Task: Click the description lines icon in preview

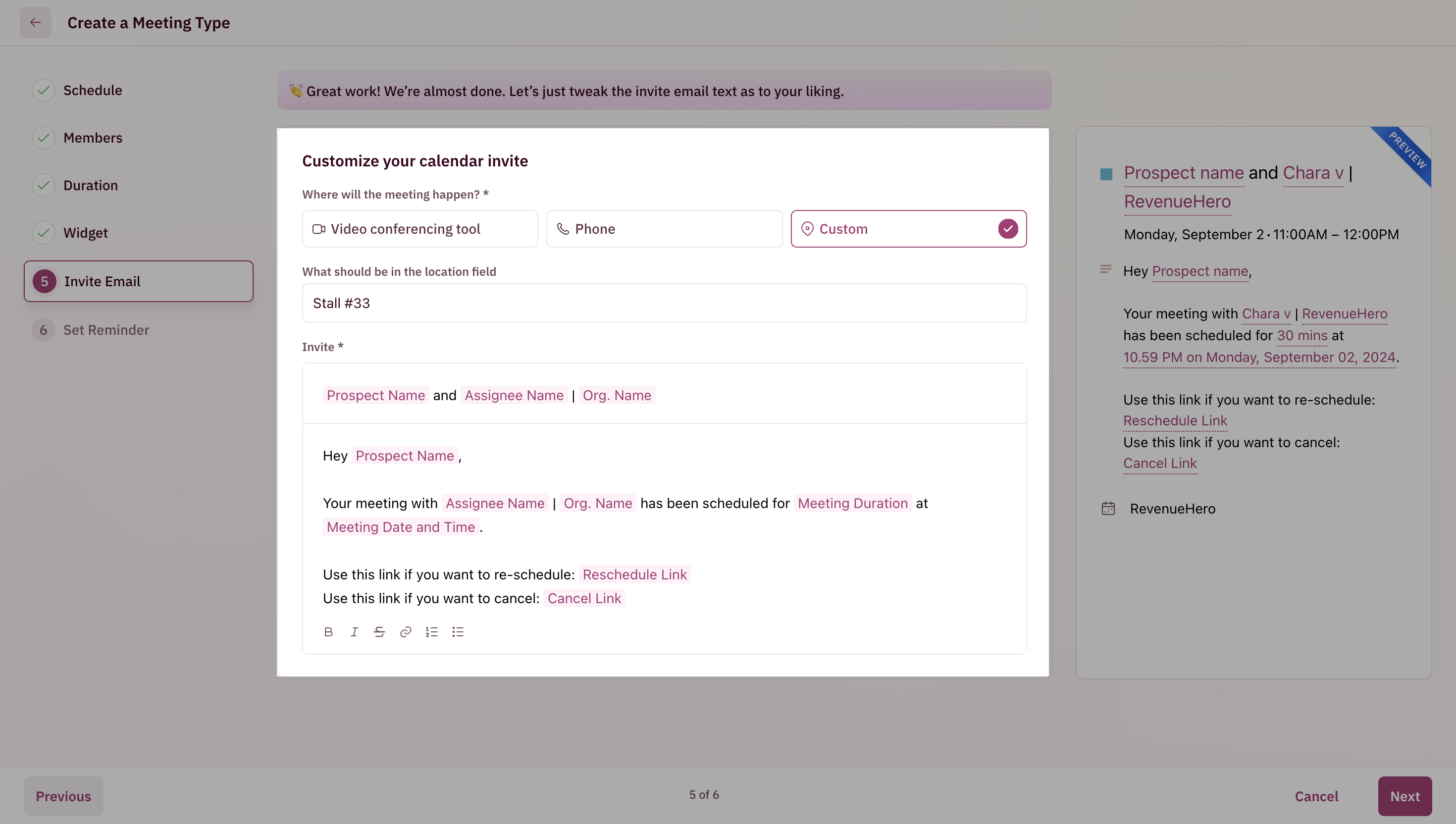Action: [1105, 269]
